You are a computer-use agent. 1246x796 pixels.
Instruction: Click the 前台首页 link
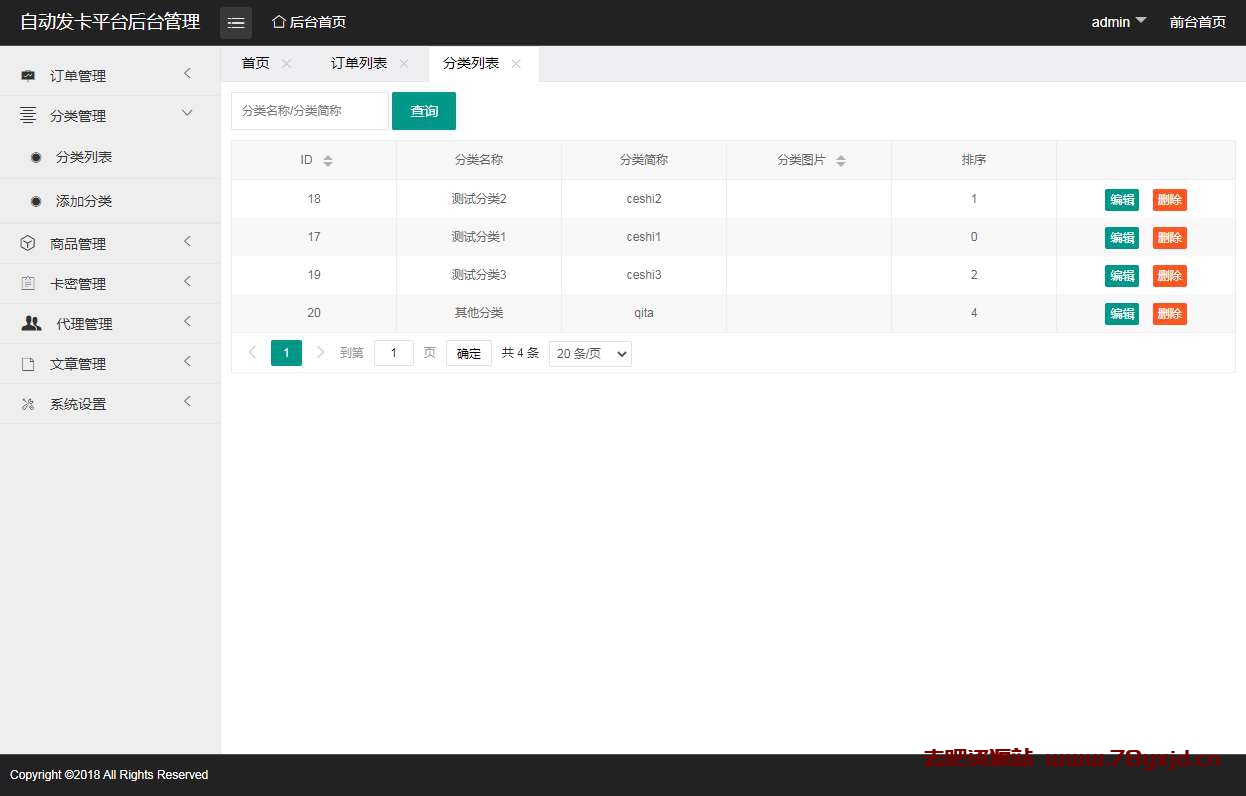(x=1197, y=22)
